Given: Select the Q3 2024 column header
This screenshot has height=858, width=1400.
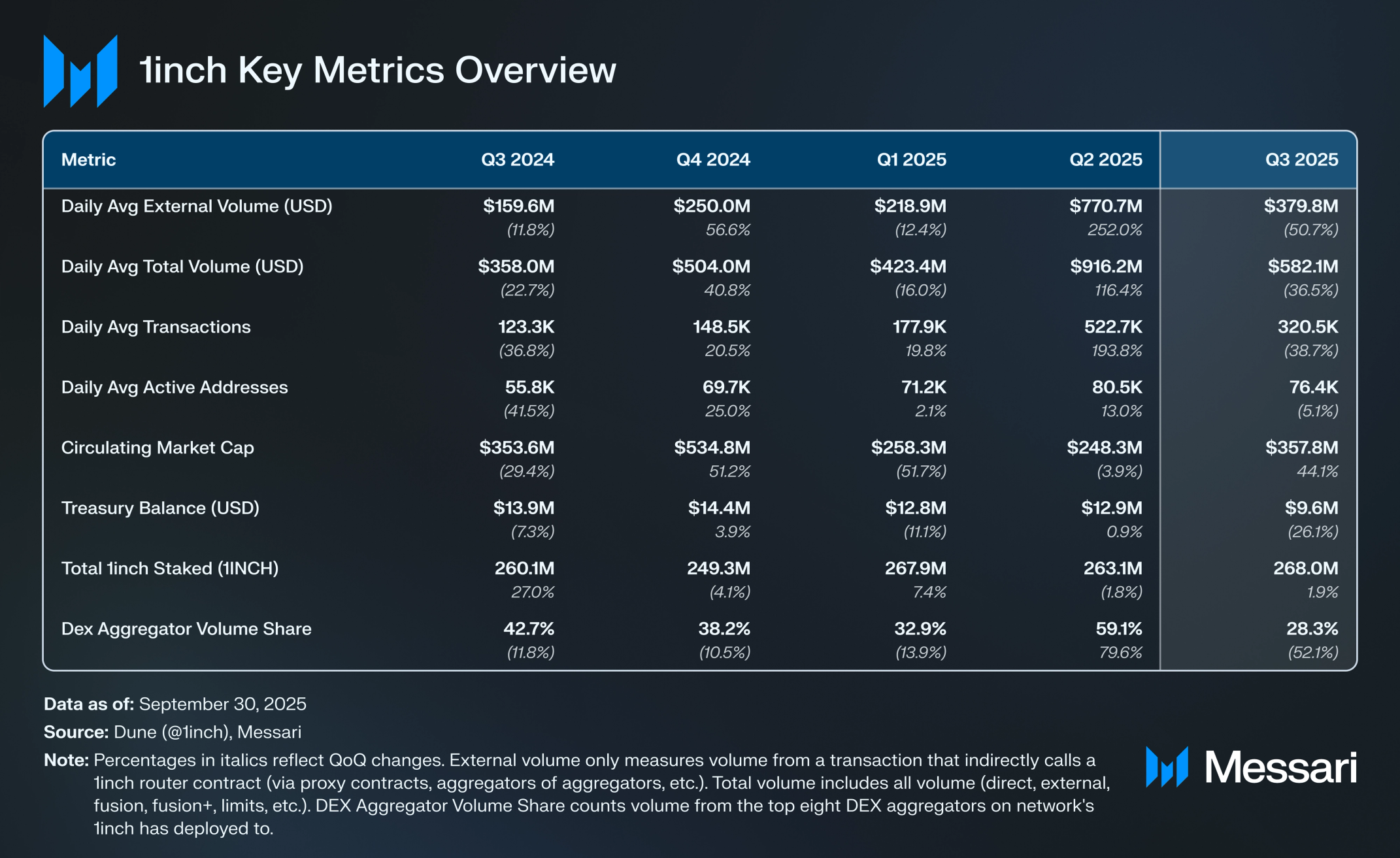Looking at the screenshot, I should [x=517, y=160].
